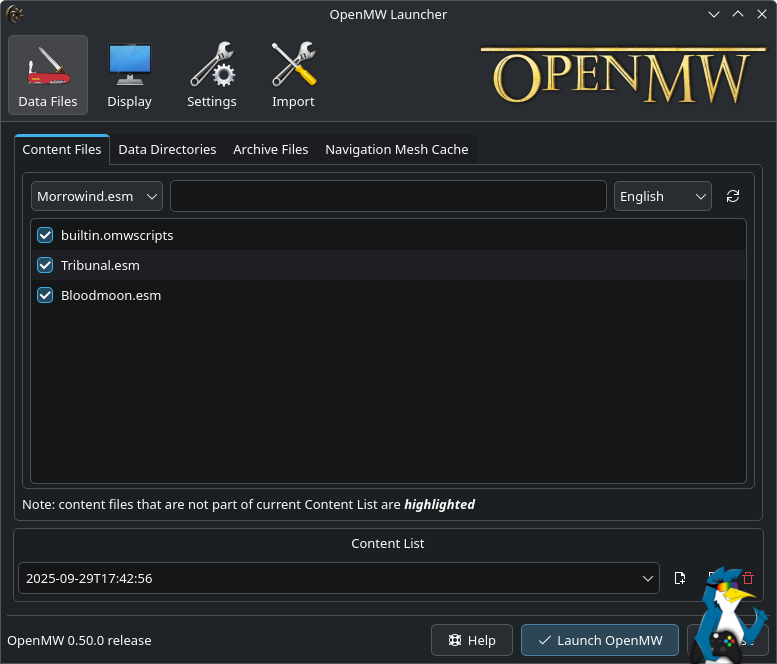Switch to the Archive Files tab

click(270, 150)
